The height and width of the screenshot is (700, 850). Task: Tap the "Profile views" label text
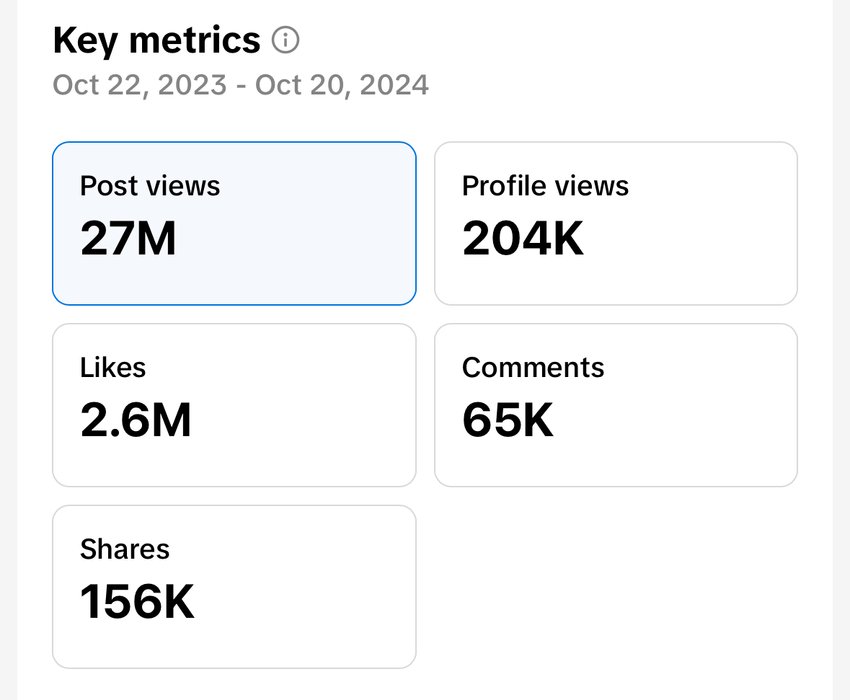(x=545, y=186)
